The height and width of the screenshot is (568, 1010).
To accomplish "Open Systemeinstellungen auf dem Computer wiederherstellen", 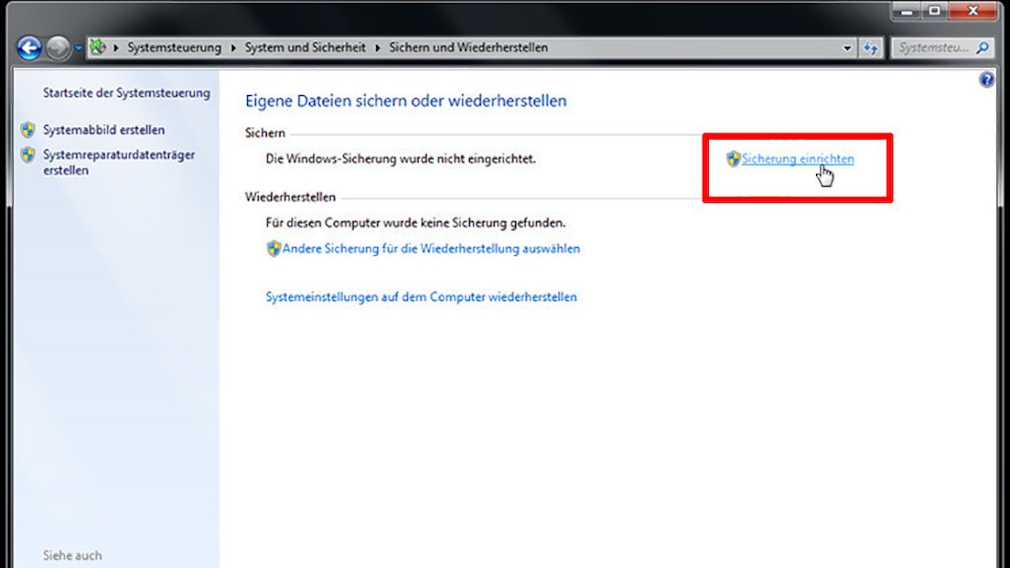I will 421,297.
